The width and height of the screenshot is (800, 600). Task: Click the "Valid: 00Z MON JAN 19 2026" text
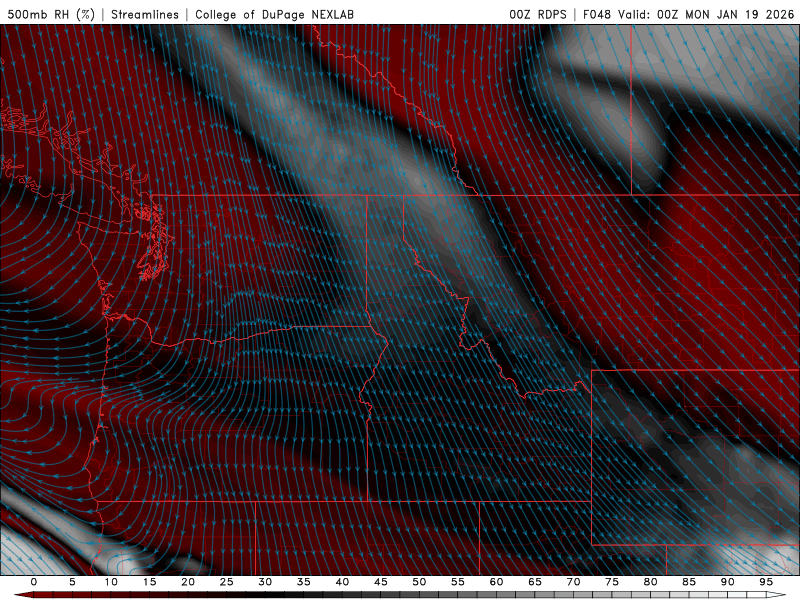[706, 14]
